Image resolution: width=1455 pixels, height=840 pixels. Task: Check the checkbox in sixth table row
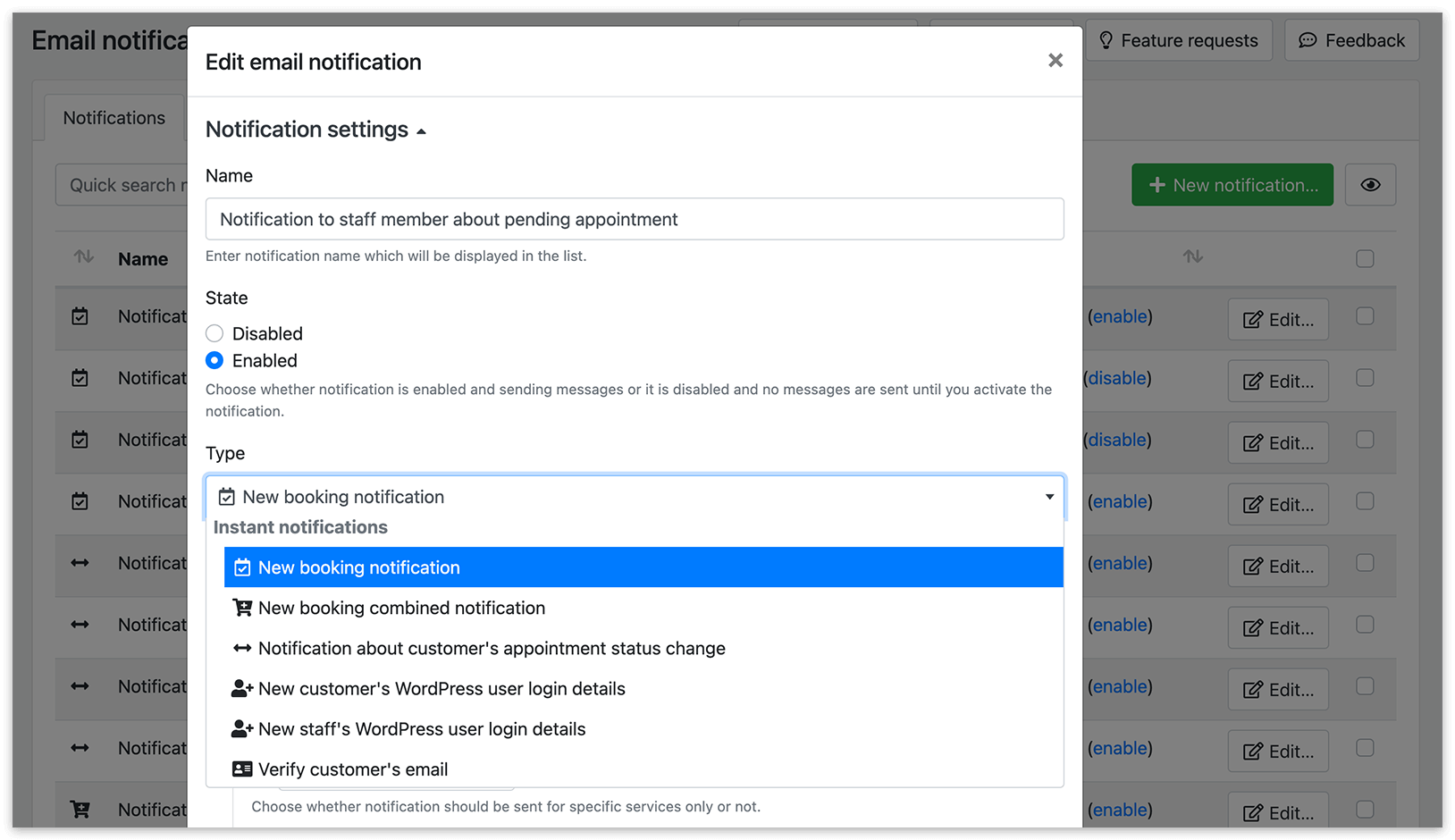(1365, 624)
